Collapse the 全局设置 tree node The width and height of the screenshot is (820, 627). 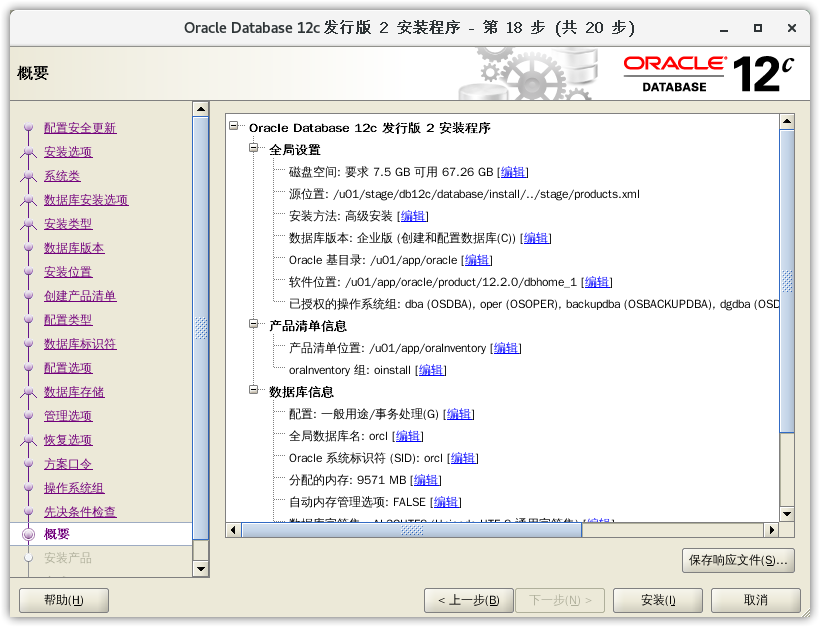pyautogui.click(x=254, y=149)
